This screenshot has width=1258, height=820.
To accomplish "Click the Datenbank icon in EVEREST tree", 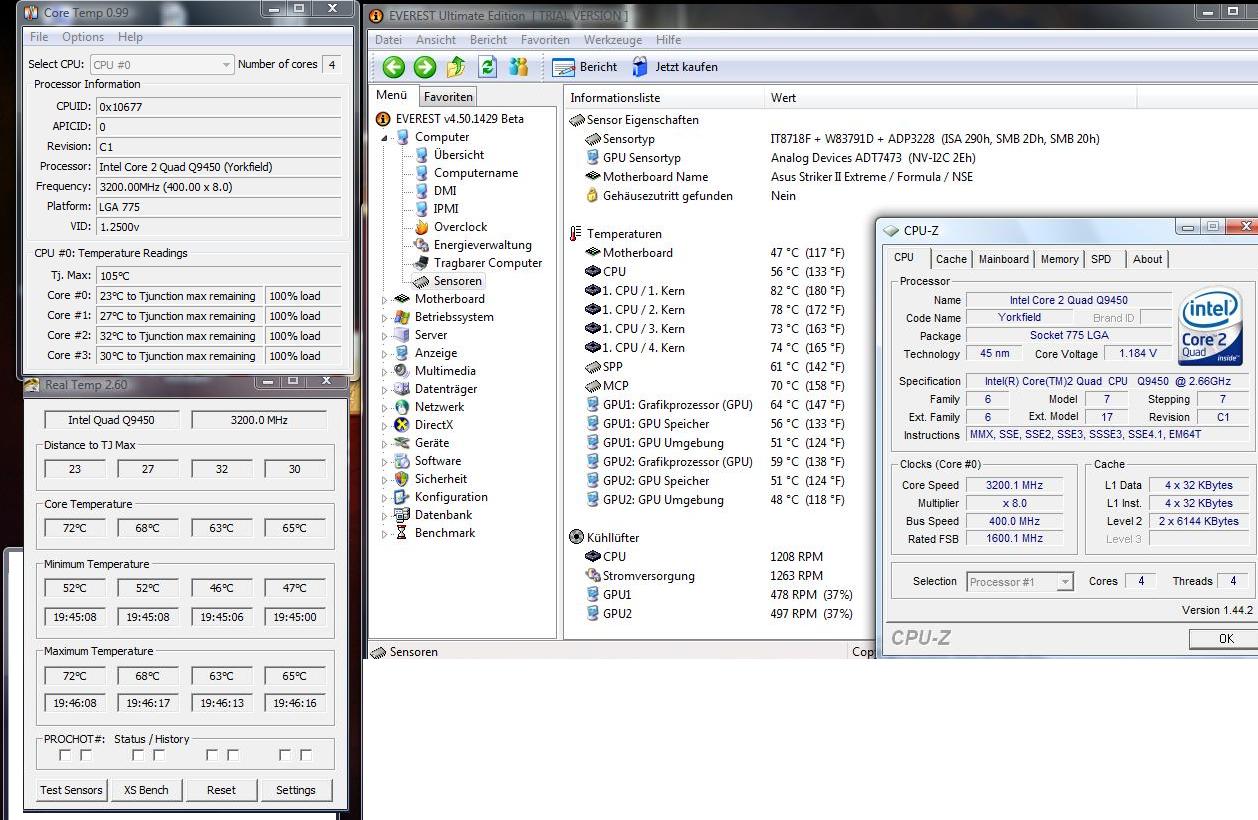I will [403, 515].
